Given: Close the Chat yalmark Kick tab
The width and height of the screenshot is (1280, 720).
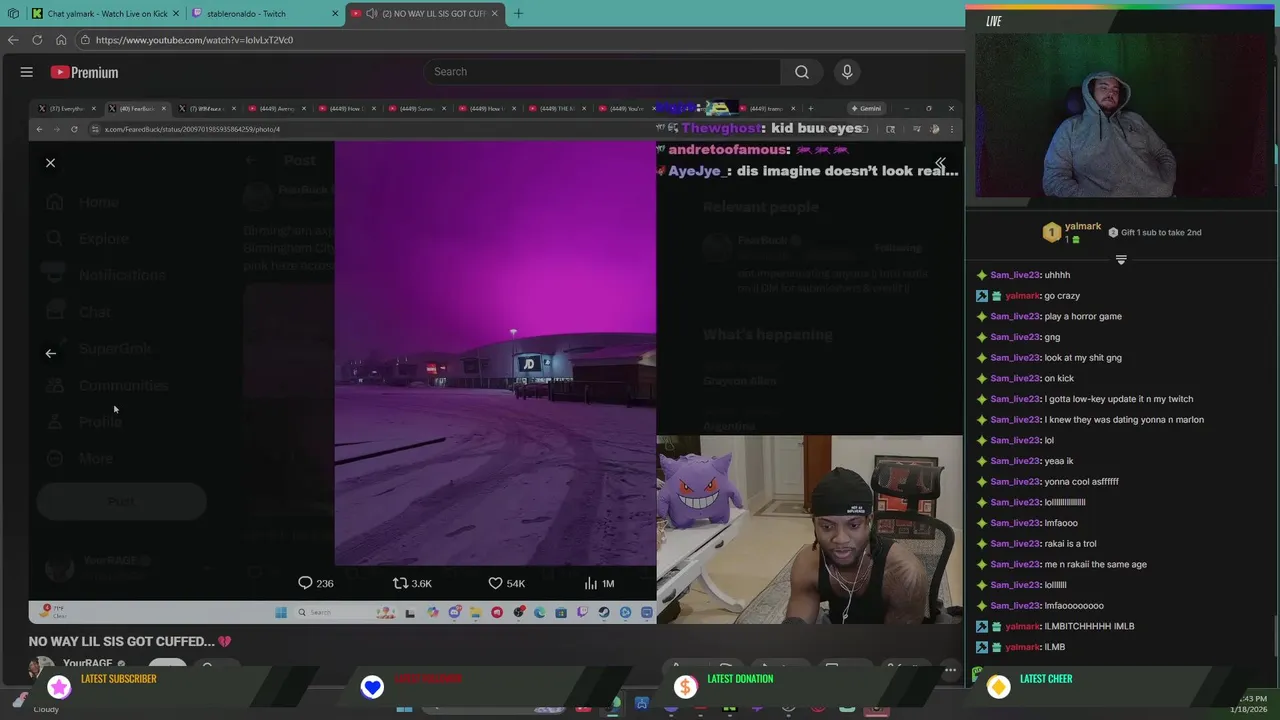Looking at the screenshot, I should pyautogui.click(x=176, y=14).
